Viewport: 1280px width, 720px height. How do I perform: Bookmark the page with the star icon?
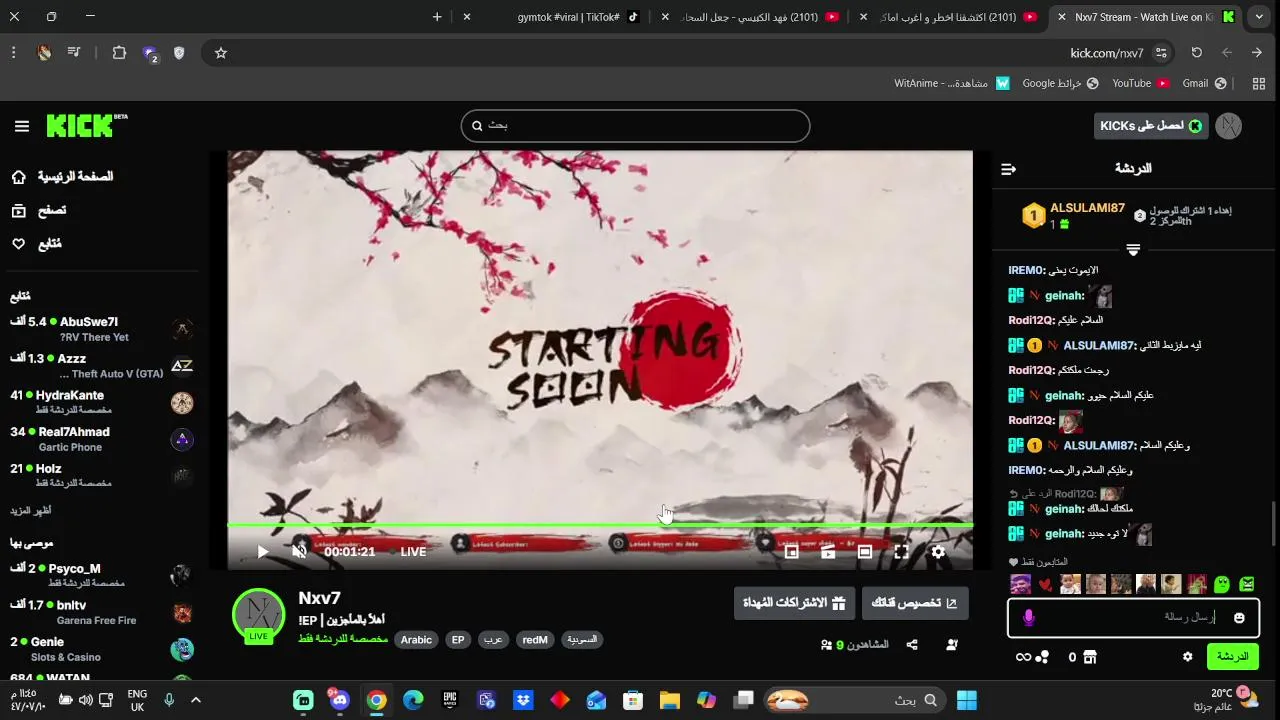point(221,53)
